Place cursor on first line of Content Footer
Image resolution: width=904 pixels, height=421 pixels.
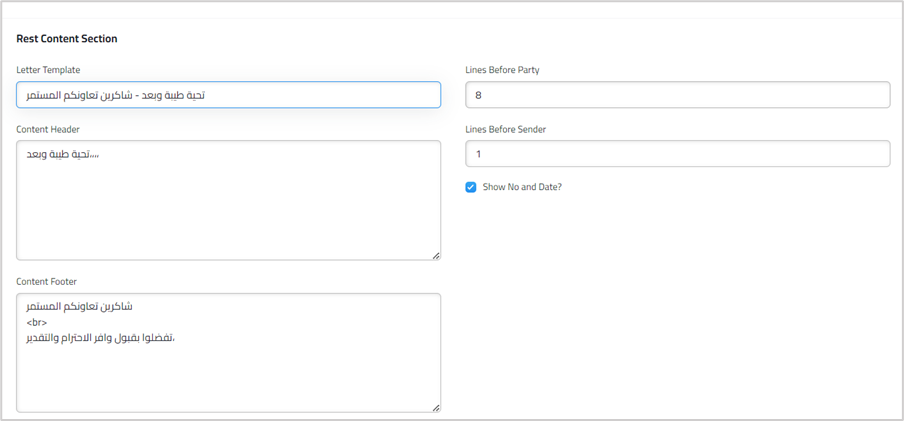[79, 306]
